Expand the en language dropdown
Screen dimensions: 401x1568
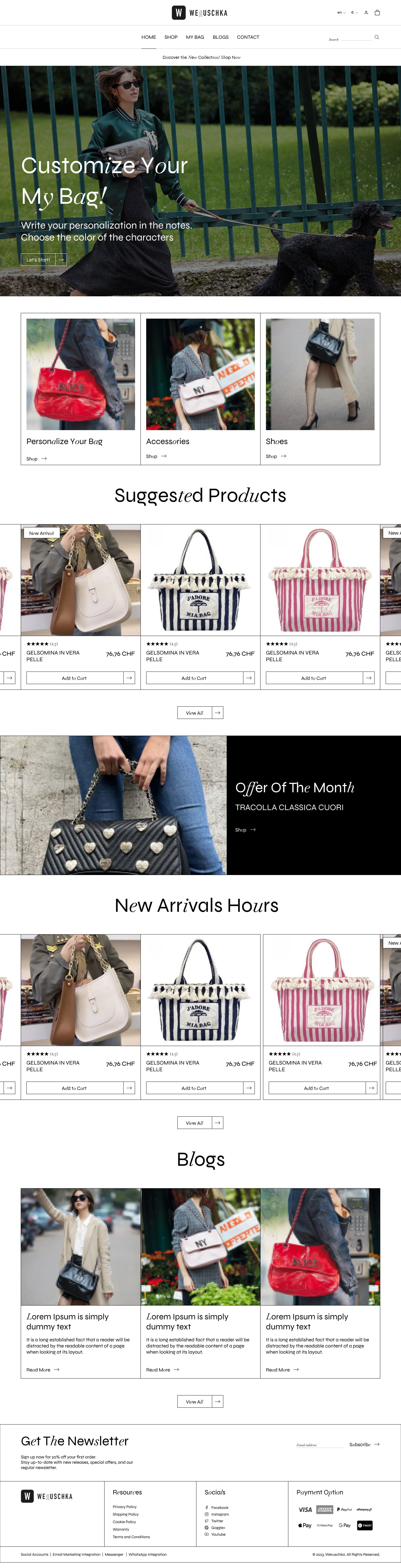pyautogui.click(x=341, y=12)
